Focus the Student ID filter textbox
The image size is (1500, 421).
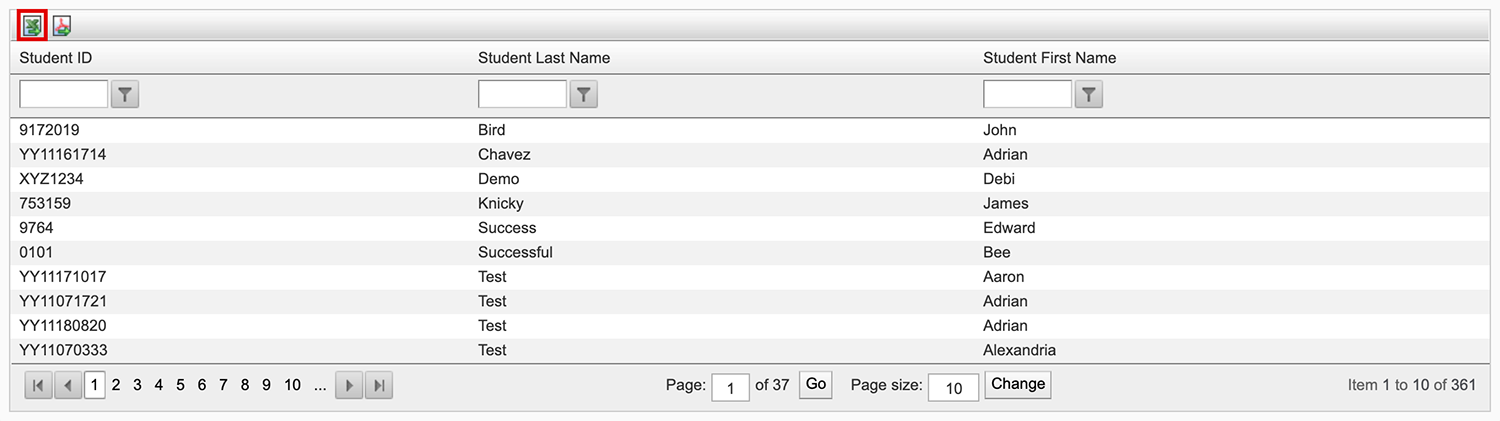[64, 95]
